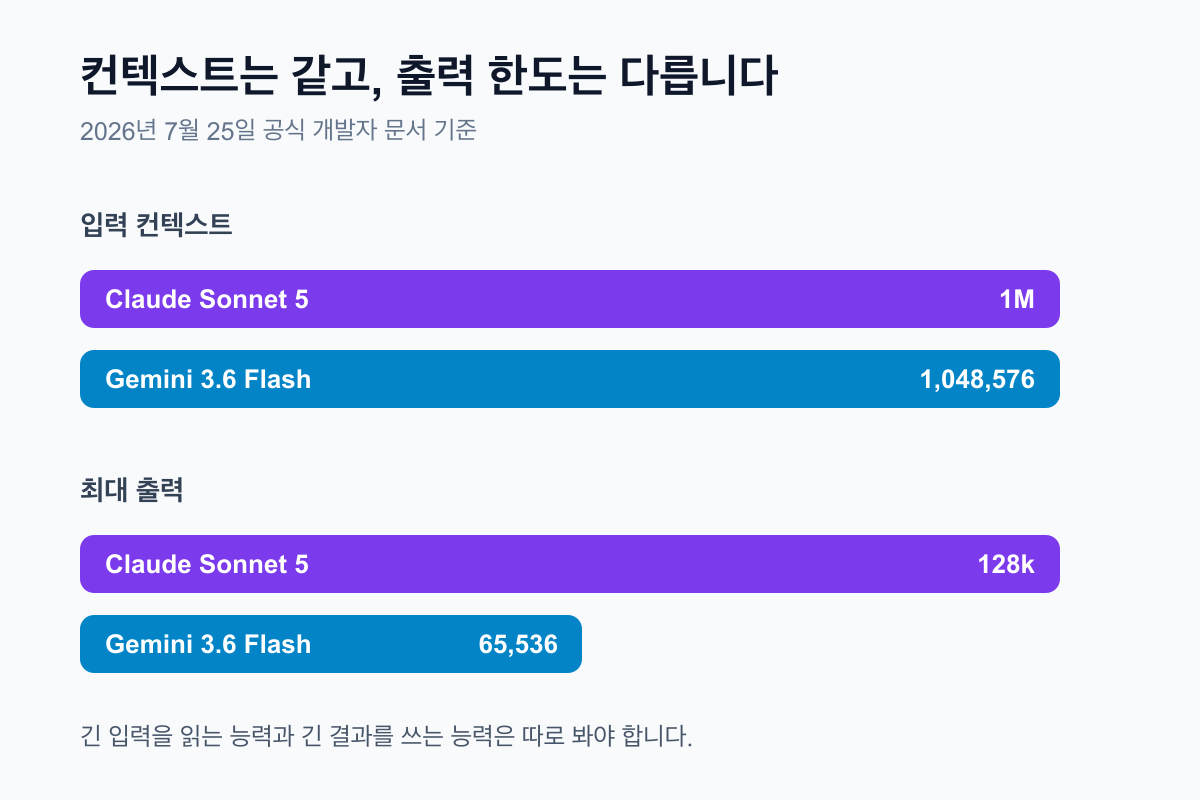Select "Claude Sonnet 5" label under 입력 컨텍스트

point(207,299)
